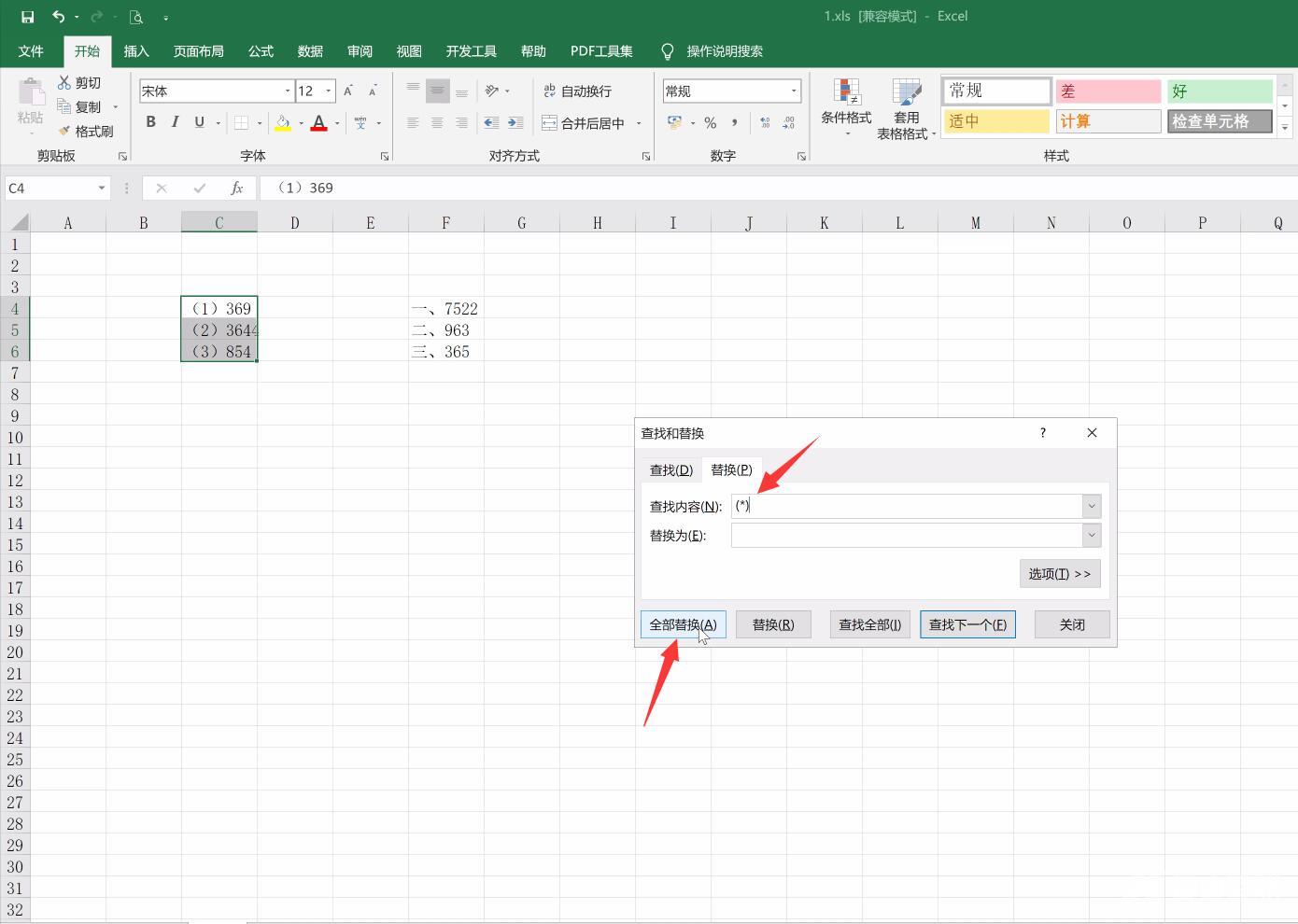Click the Save icon in quick access toolbar
The height and width of the screenshot is (924, 1298).
[27, 17]
